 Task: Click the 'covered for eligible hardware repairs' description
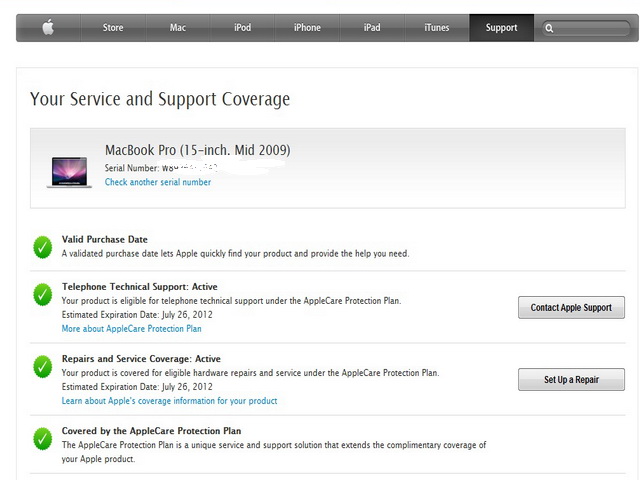251,373
